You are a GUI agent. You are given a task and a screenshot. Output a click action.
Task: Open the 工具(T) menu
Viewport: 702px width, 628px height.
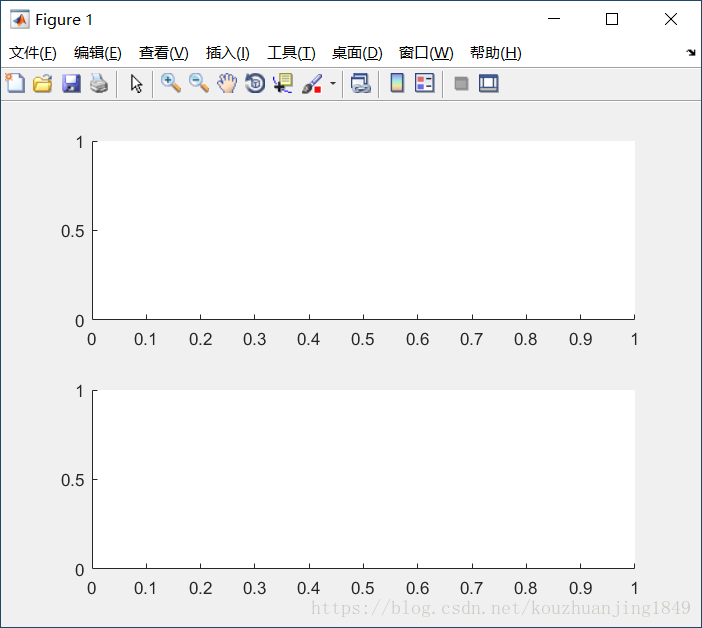[291, 53]
